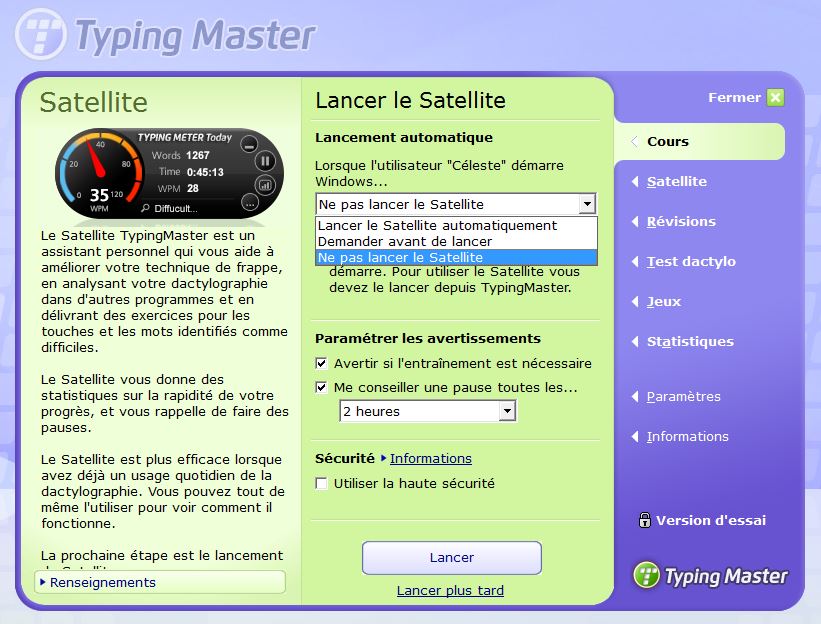
Task: Click the pause button on the typing meter
Action: tap(265, 161)
